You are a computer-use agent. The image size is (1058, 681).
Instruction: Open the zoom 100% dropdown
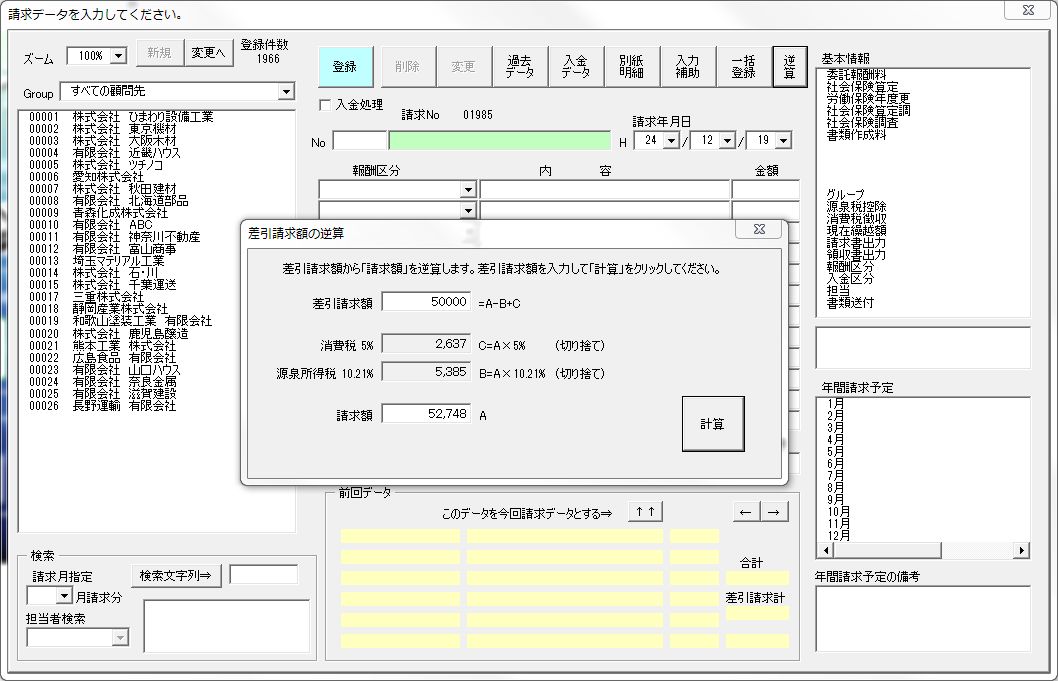119,56
